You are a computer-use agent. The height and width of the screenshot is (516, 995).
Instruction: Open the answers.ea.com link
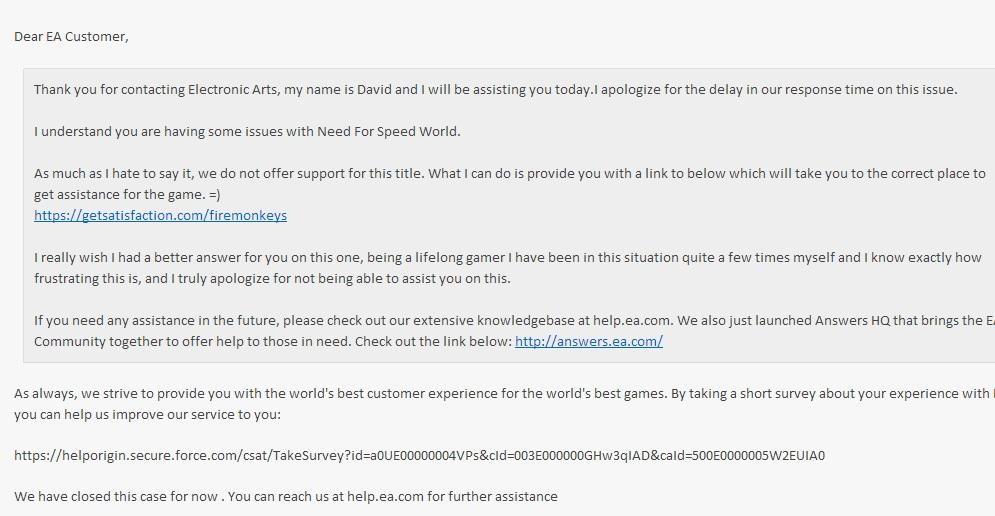[x=589, y=341]
